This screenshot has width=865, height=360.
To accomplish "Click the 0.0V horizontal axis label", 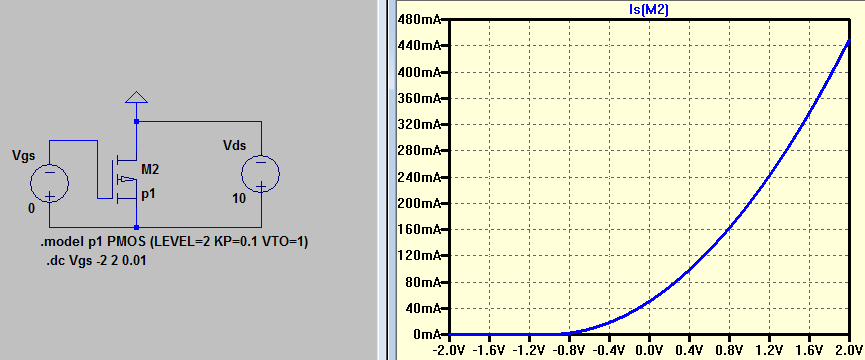I will 649,350.
